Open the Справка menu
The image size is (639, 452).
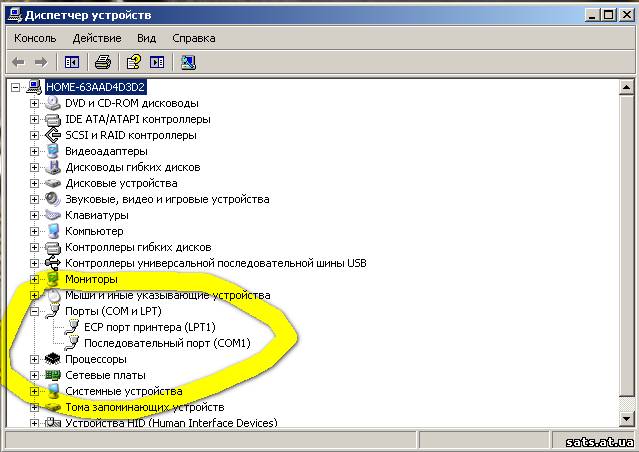(194, 38)
